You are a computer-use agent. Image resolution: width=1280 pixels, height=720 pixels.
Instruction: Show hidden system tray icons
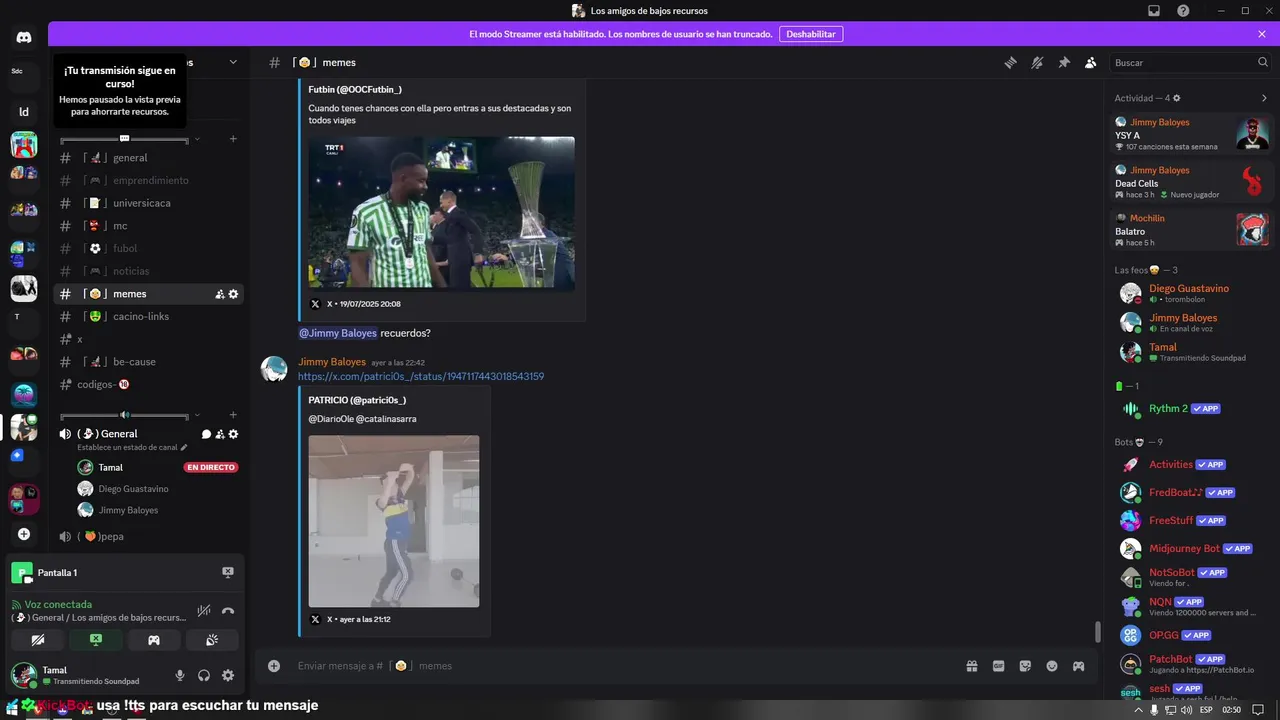click(x=1138, y=710)
